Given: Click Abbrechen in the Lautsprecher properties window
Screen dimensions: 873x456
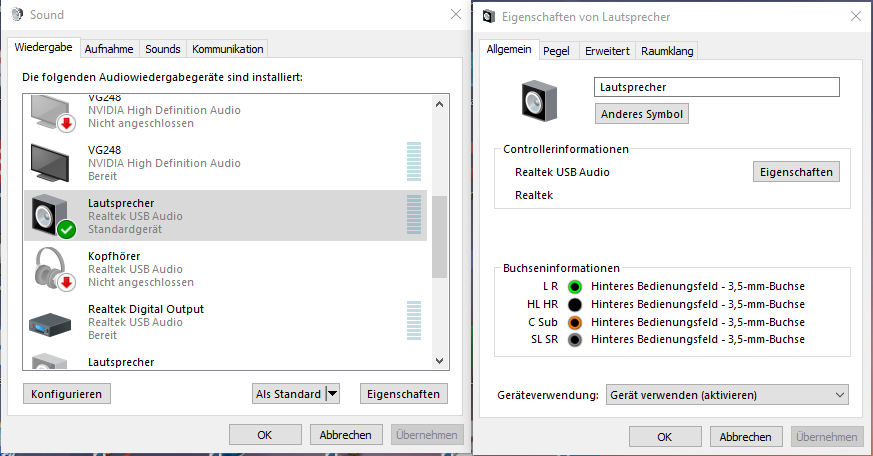Looking at the screenshot, I should [746, 437].
